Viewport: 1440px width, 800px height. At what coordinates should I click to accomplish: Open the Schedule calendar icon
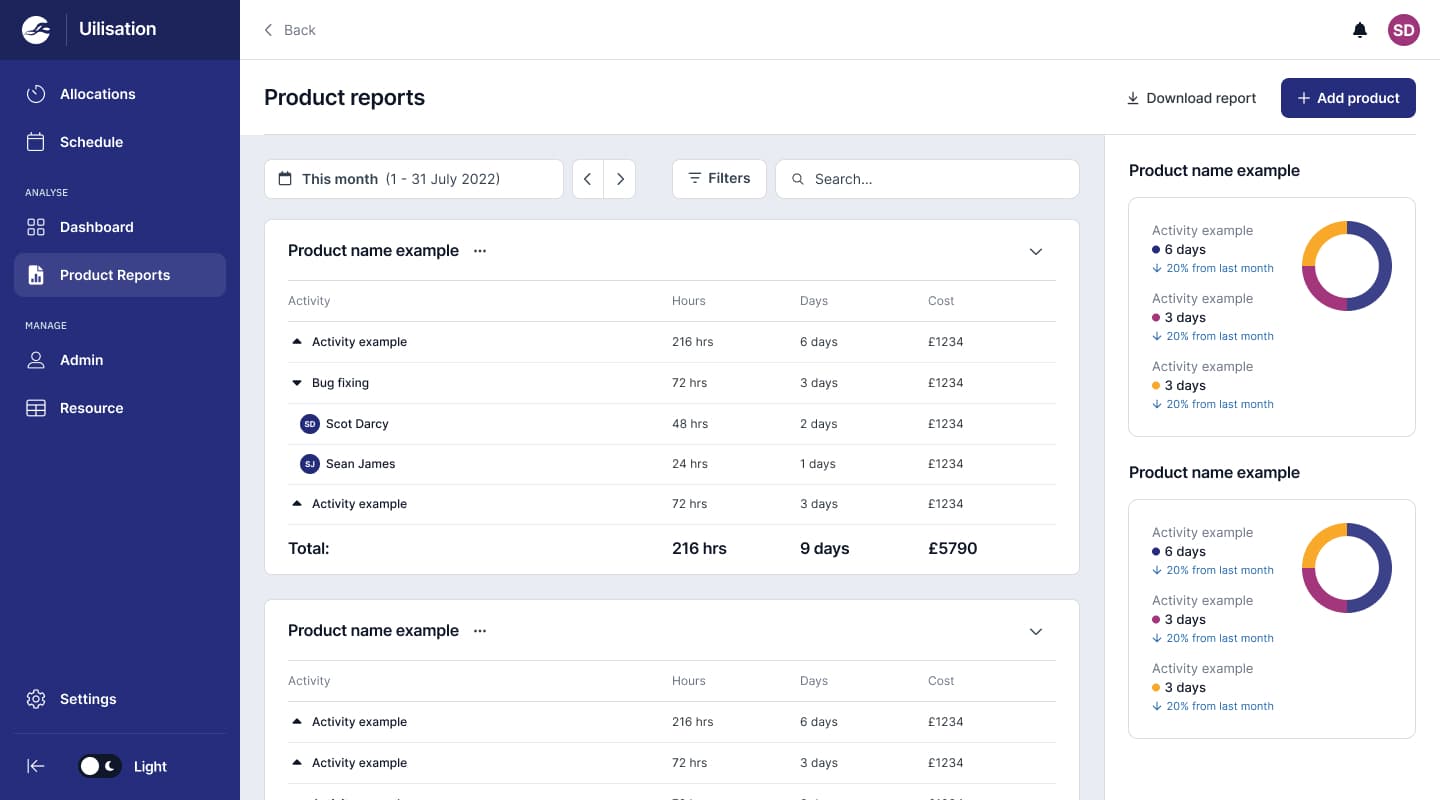tap(36, 142)
